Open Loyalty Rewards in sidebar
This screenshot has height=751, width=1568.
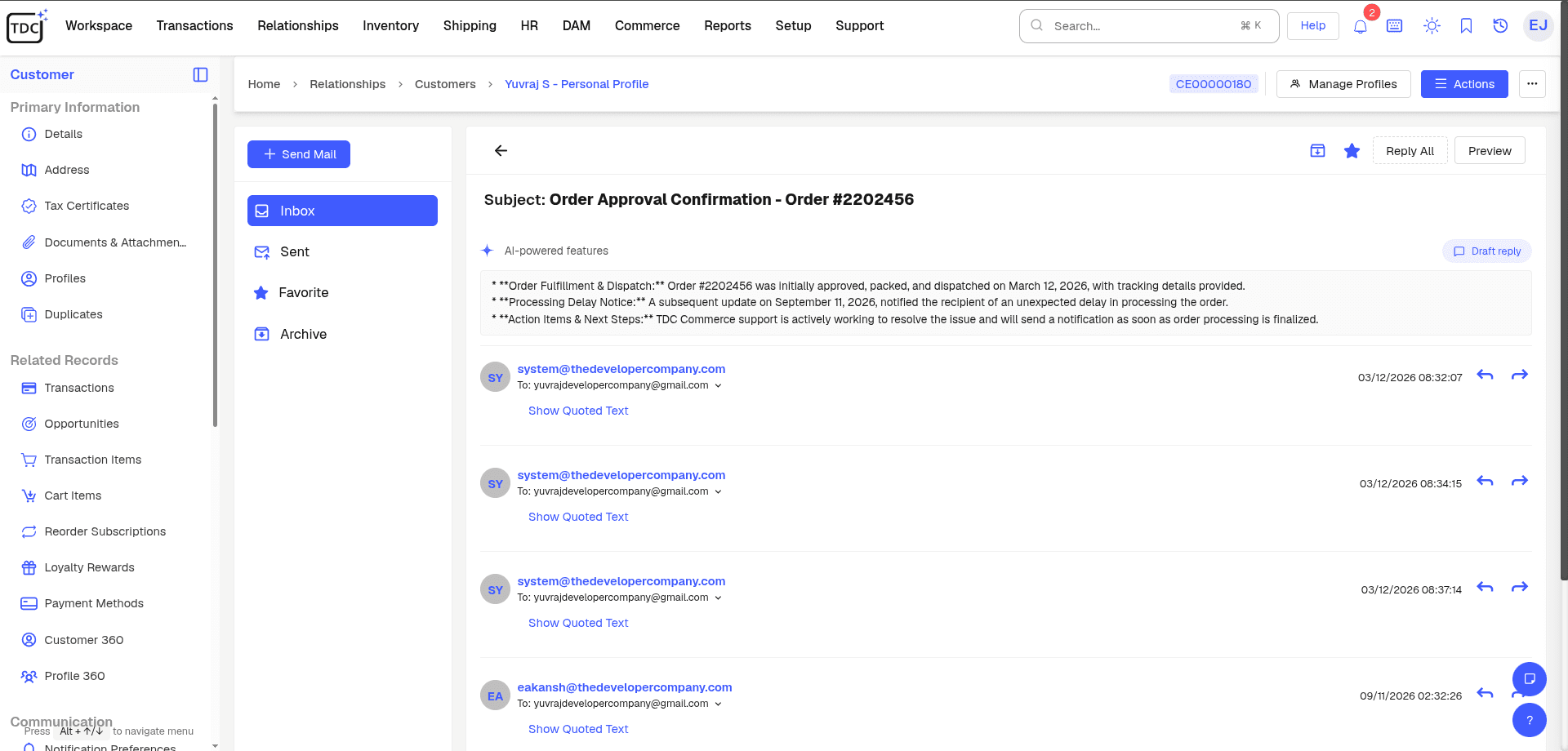(x=89, y=567)
